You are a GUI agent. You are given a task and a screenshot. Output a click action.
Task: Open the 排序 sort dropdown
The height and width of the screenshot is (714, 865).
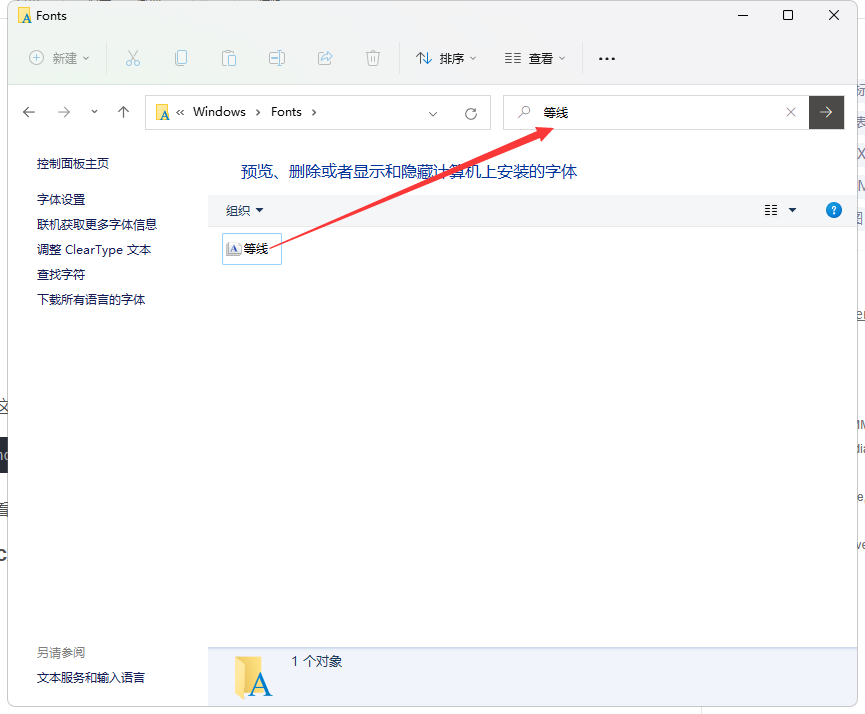pyautogui.click(x=445, y=58)
